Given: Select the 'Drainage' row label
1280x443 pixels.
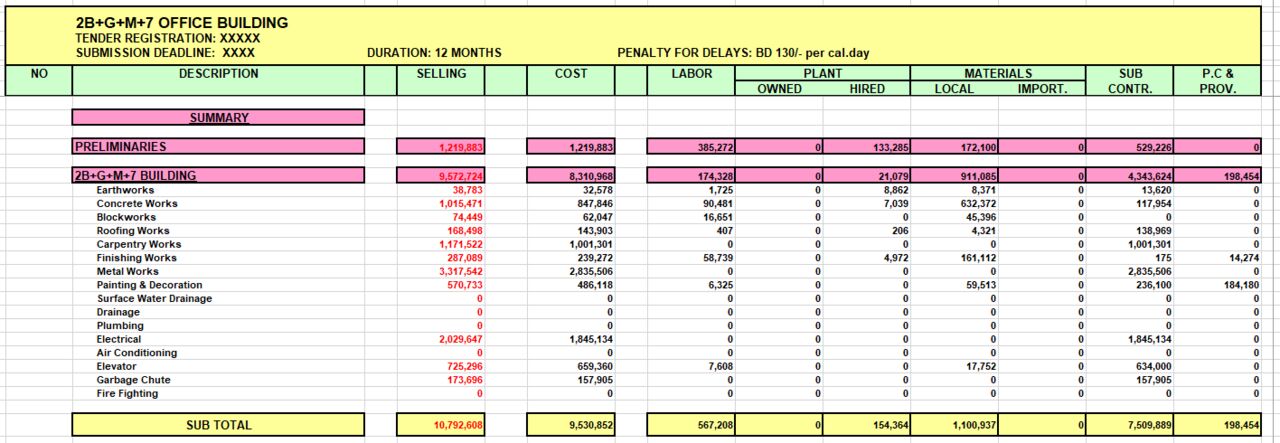Looking at the screenshot, I should (x=119, y=312).
